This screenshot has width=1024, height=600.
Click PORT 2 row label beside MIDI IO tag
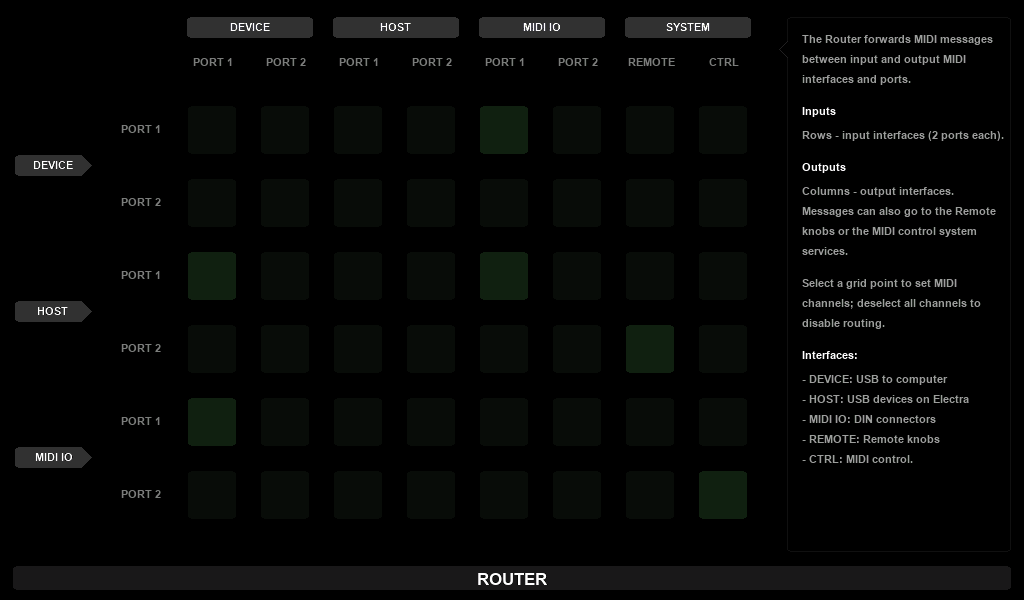(x=141, y=494)
